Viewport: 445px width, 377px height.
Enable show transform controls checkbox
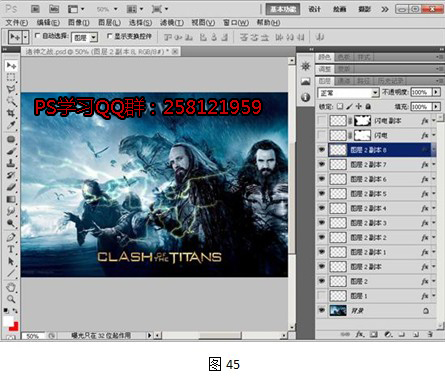click(x=109, y=36)
